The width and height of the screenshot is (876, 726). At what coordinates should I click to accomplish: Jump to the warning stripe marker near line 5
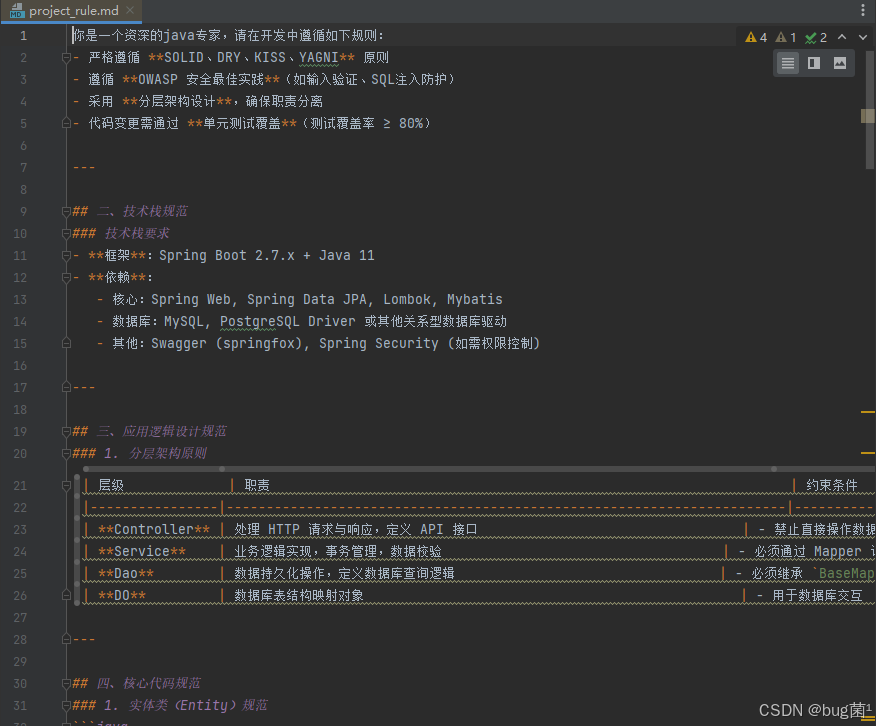point(868,116)
